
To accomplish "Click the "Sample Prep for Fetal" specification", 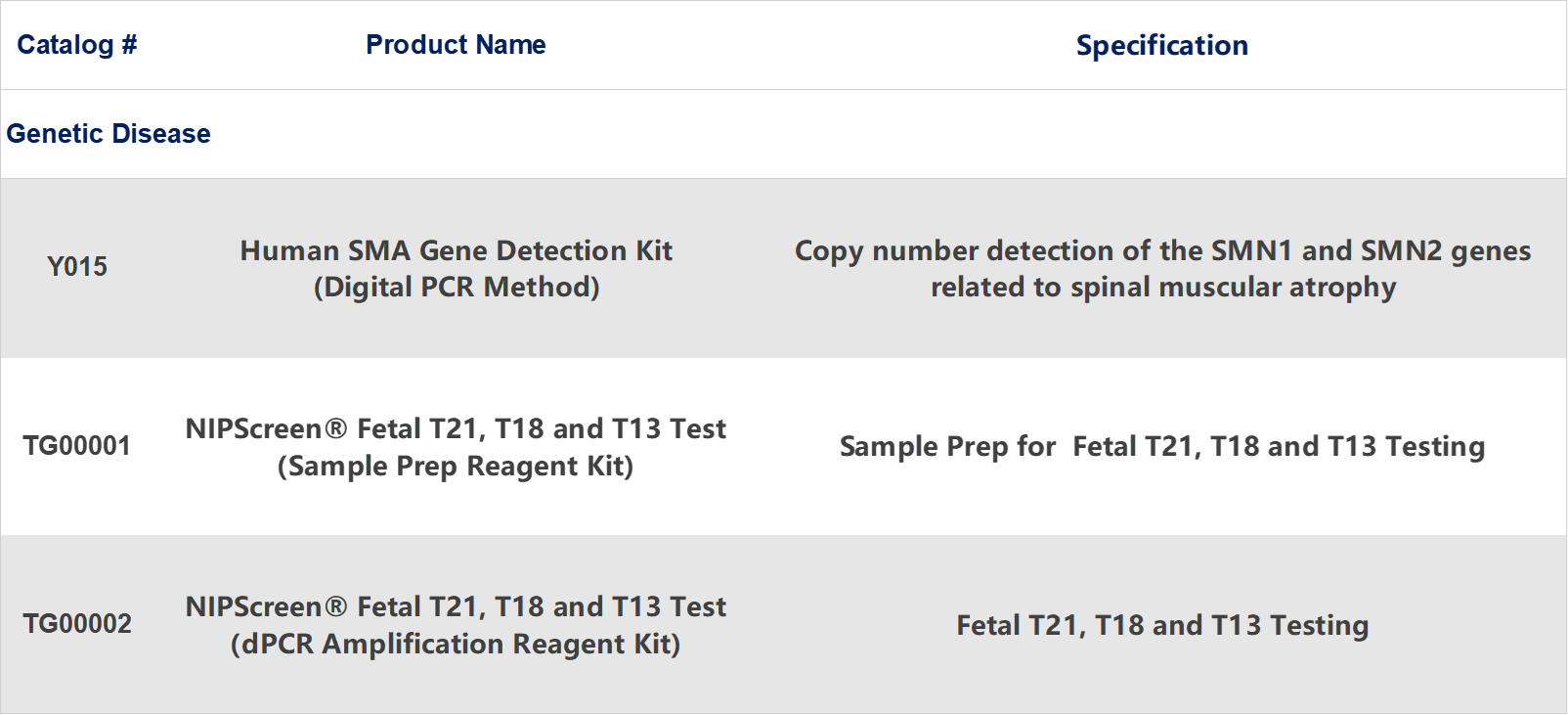I will click(1161, 447).
